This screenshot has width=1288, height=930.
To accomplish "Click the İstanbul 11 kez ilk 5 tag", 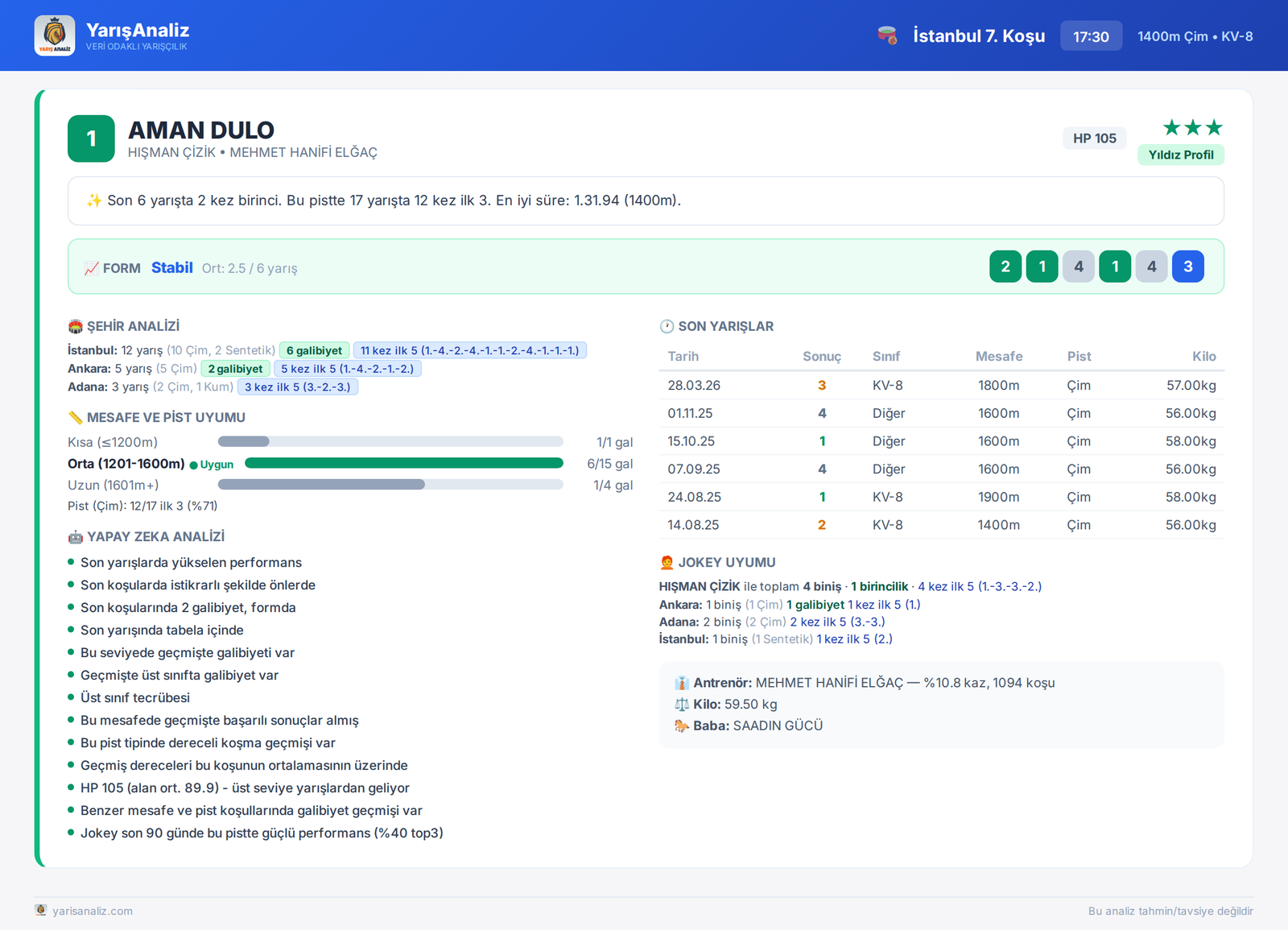I will coord(470,350).
